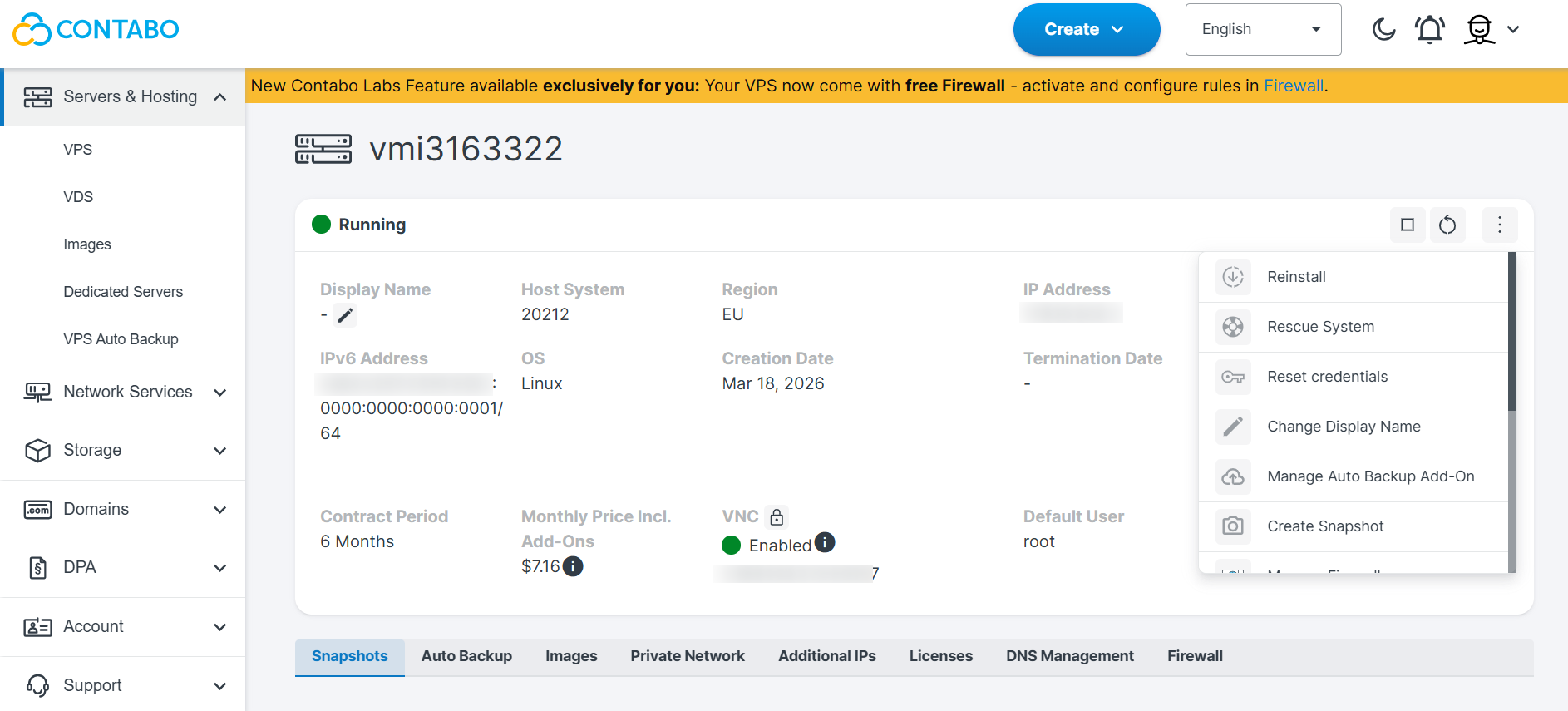Collapse the Servers & Hosting section
The image size is (1568, 711).
tap(220, 97)
